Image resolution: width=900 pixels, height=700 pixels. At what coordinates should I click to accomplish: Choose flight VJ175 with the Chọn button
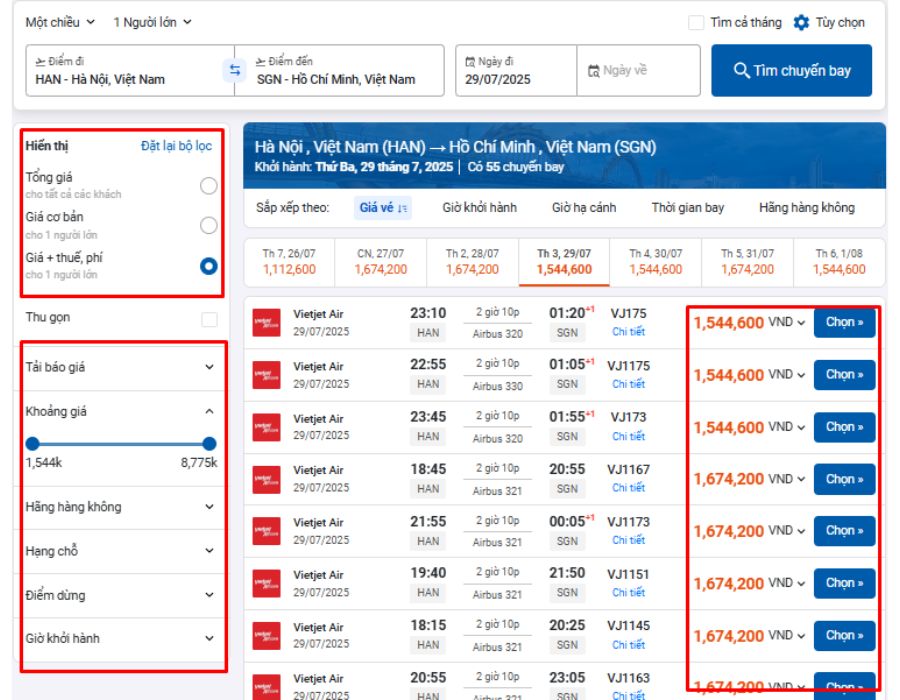(844, 322)
